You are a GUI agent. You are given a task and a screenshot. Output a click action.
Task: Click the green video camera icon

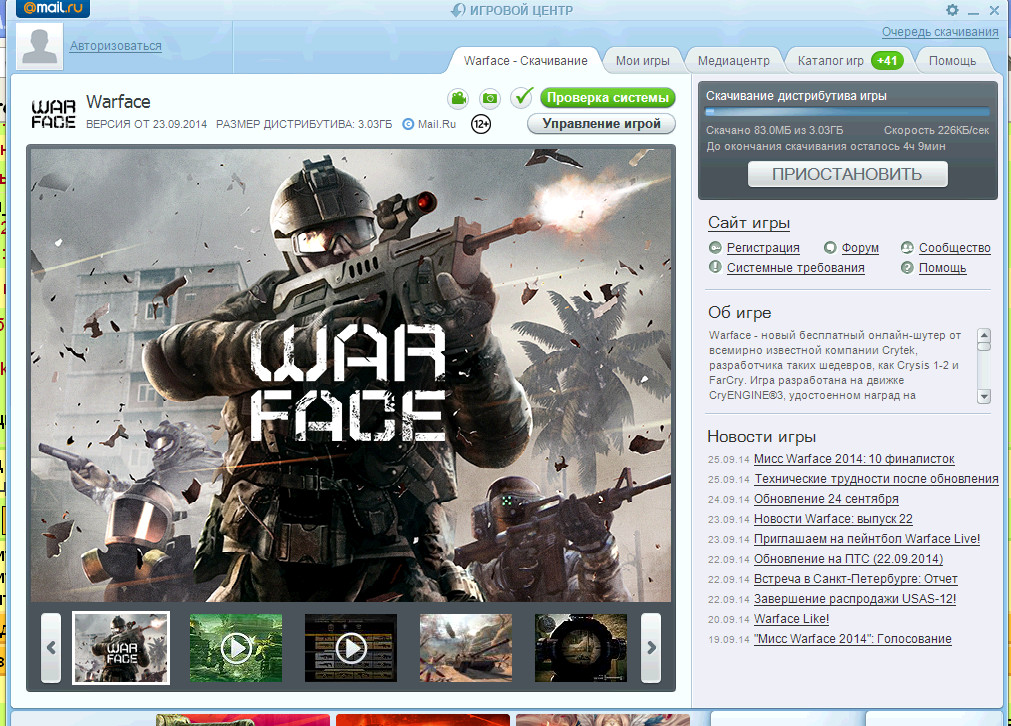click(458, 98)
